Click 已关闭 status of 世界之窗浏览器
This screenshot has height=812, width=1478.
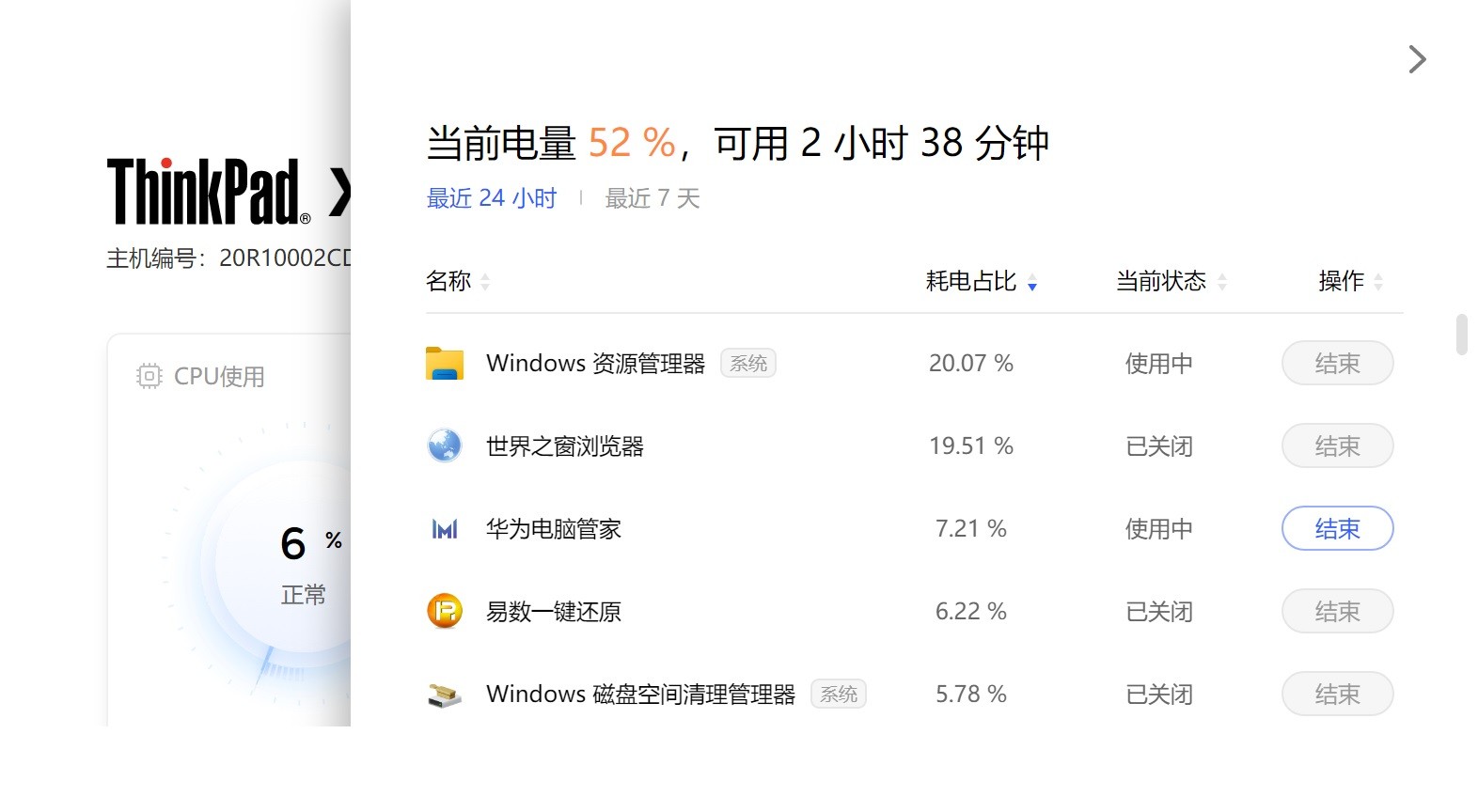tap(1159, 446)
